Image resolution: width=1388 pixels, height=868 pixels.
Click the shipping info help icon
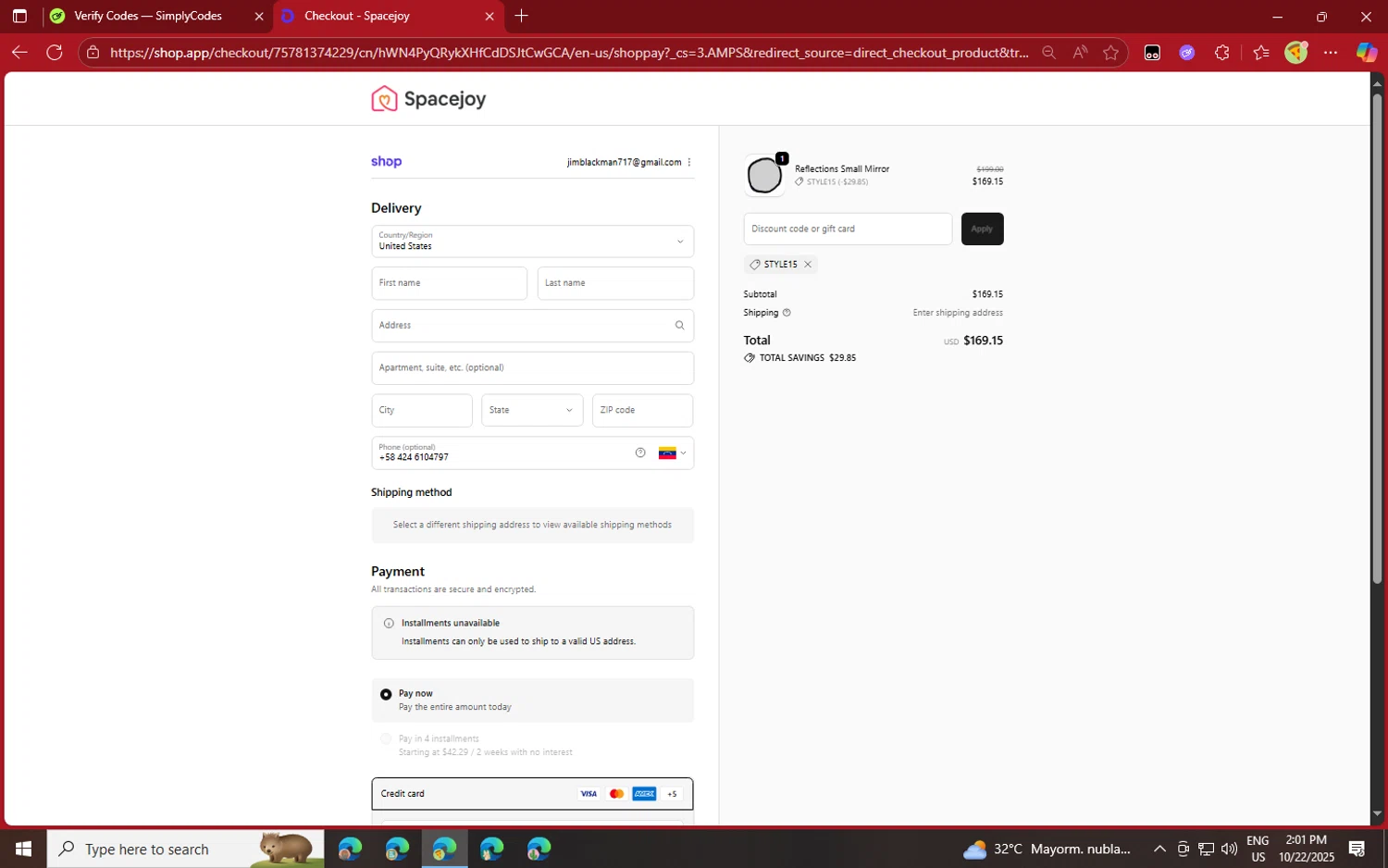coord(787,313)
